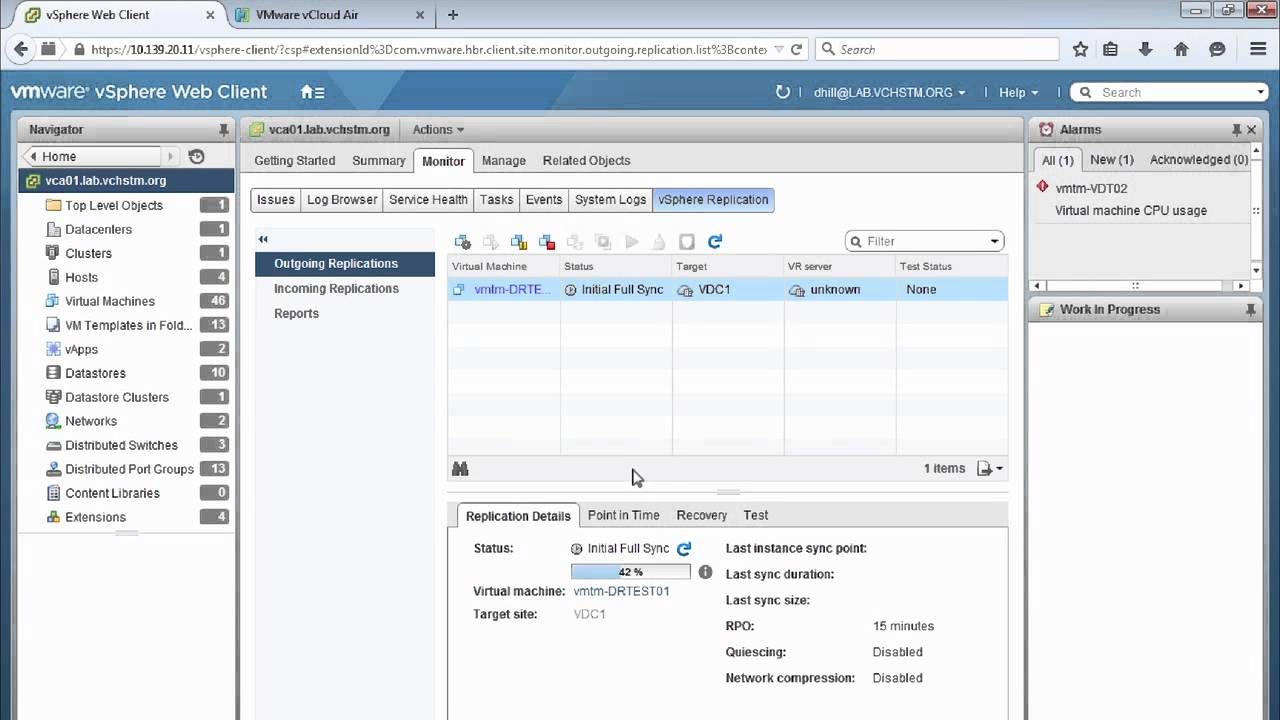Open the Point in Time details tab

623,515
